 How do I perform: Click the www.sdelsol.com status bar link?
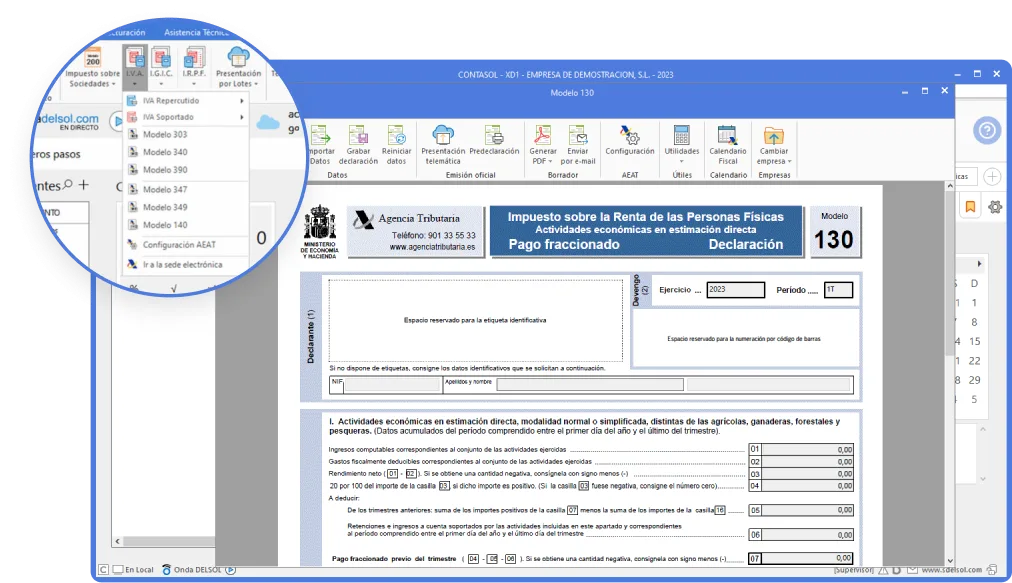(951, 570)
